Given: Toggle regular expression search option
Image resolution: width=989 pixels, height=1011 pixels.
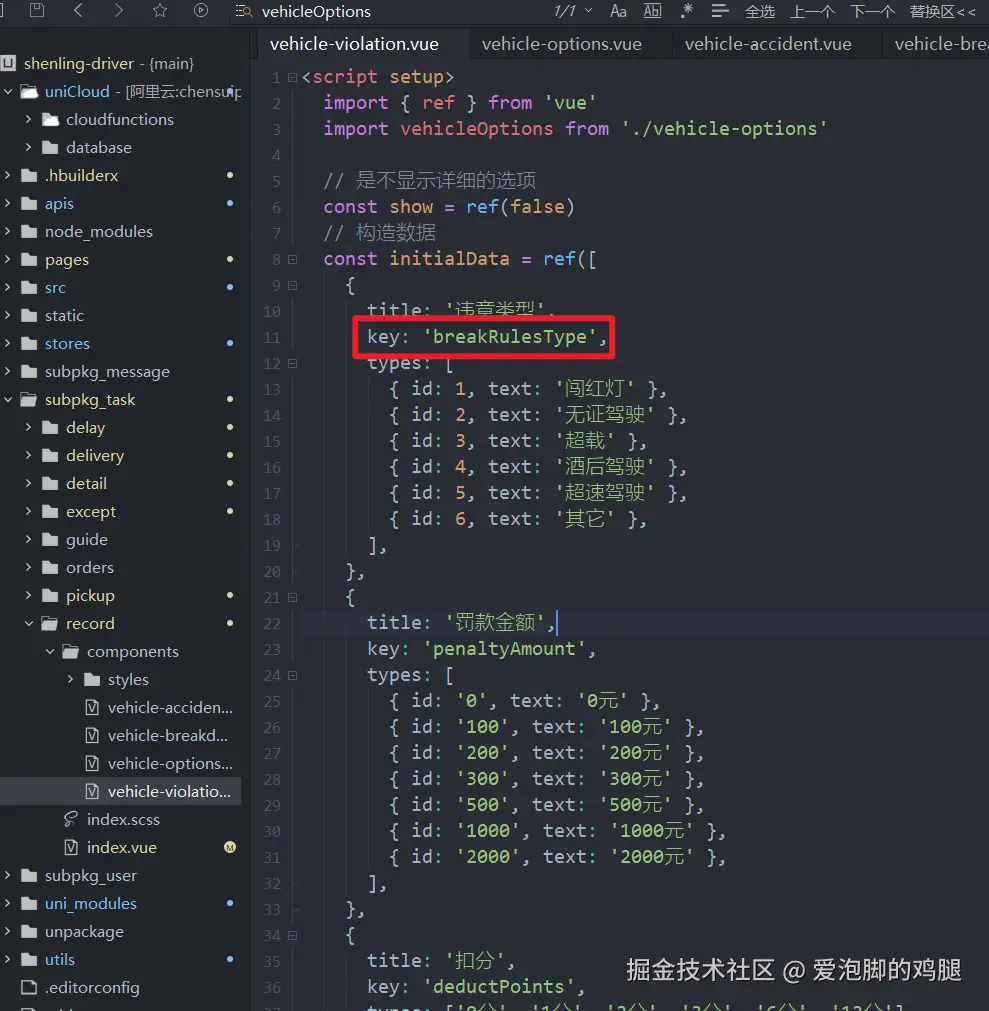Looking at the screenshot, I should point(687,11).
